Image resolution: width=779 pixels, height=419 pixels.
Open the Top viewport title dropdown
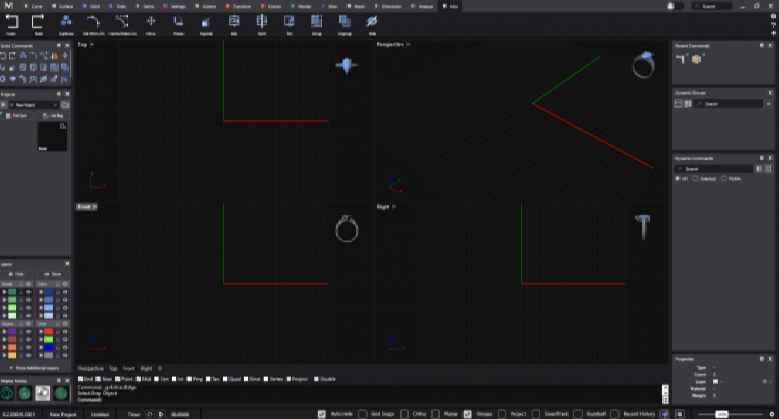[85, 44]
